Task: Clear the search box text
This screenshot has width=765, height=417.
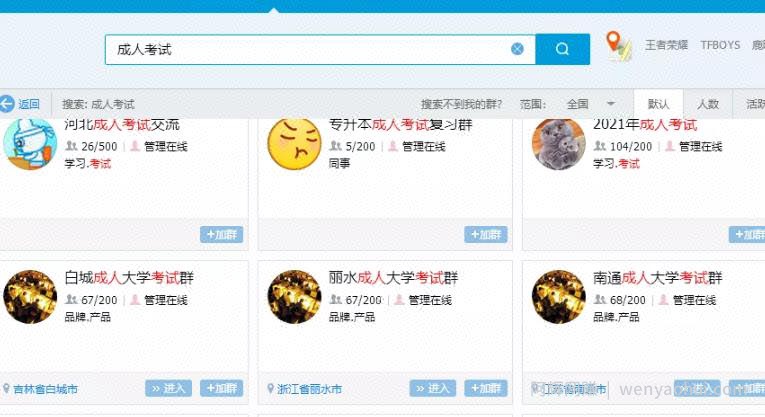Action: pyautogui.click(x=517, y=49)
